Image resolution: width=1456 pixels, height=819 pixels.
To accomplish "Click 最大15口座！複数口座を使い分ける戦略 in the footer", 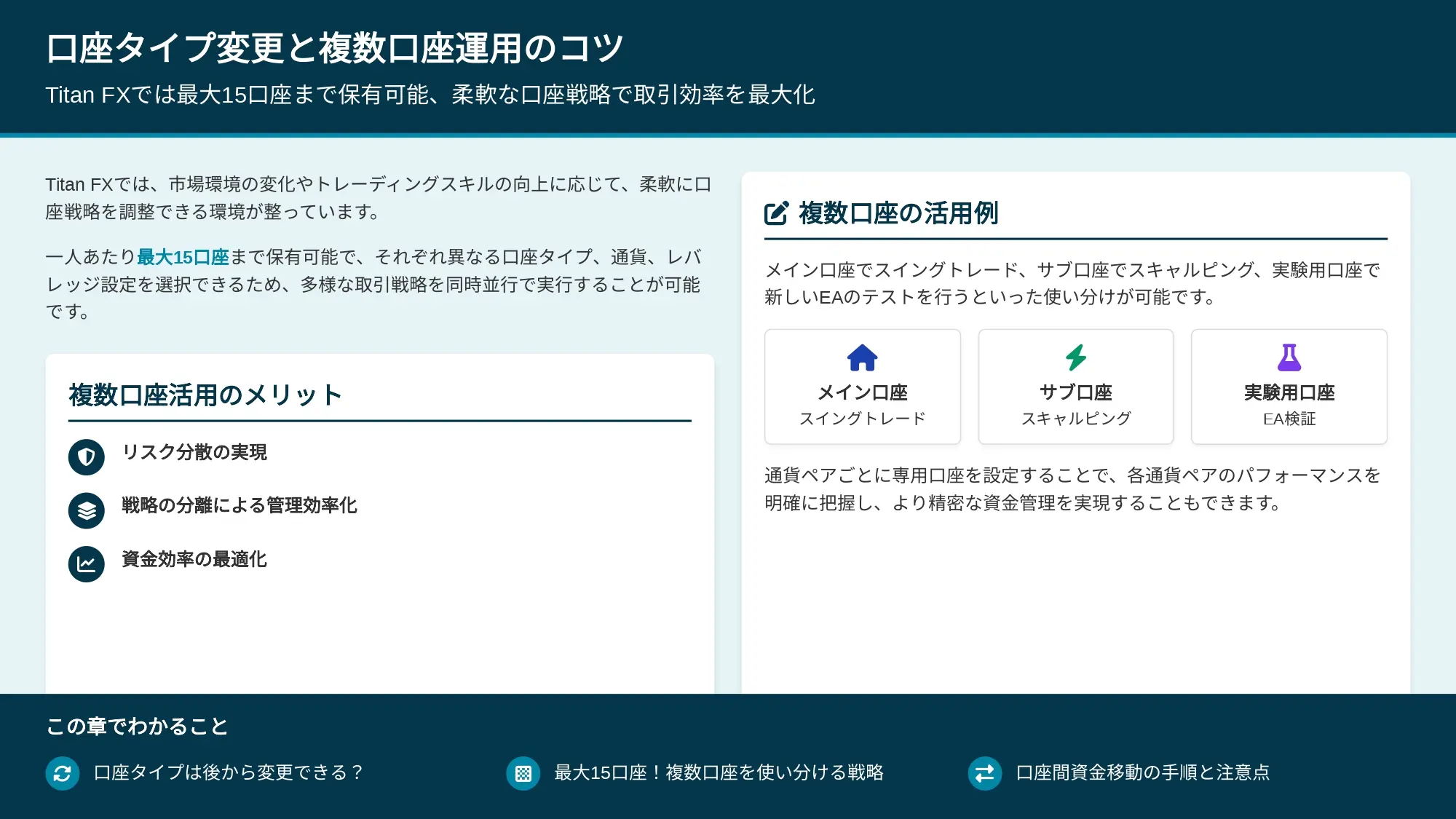I will point(719,772).
